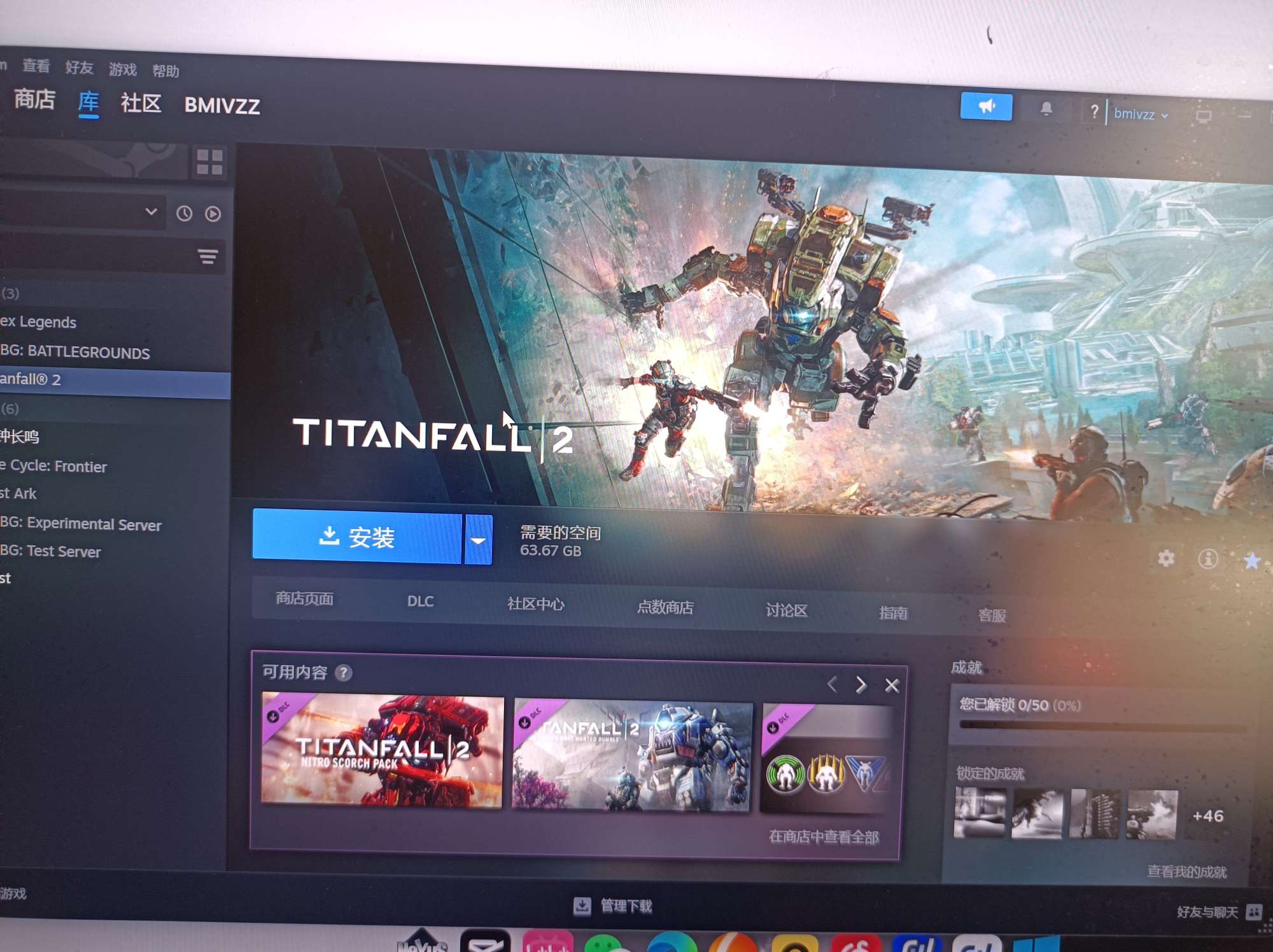
Task: Open the announcements megaphone button
Action: click(x=986, y=106)
